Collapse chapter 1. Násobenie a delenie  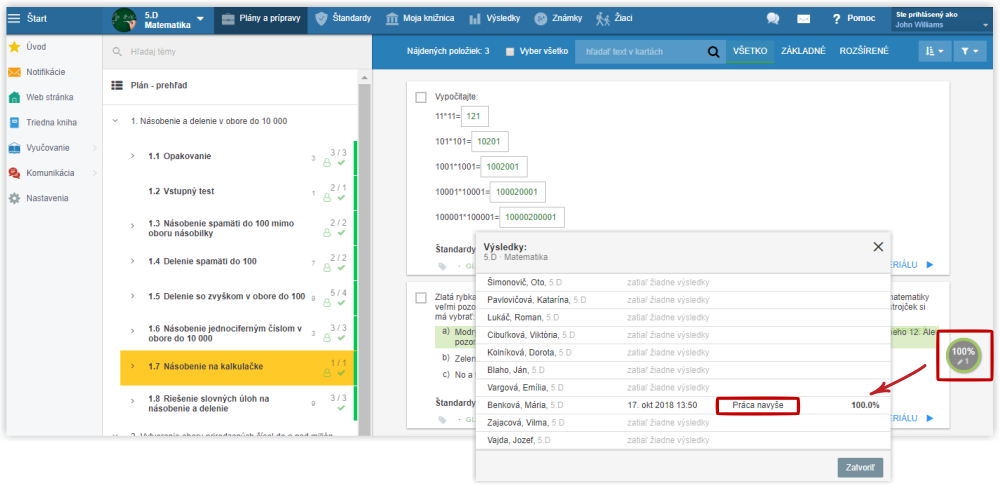[115, 121]
